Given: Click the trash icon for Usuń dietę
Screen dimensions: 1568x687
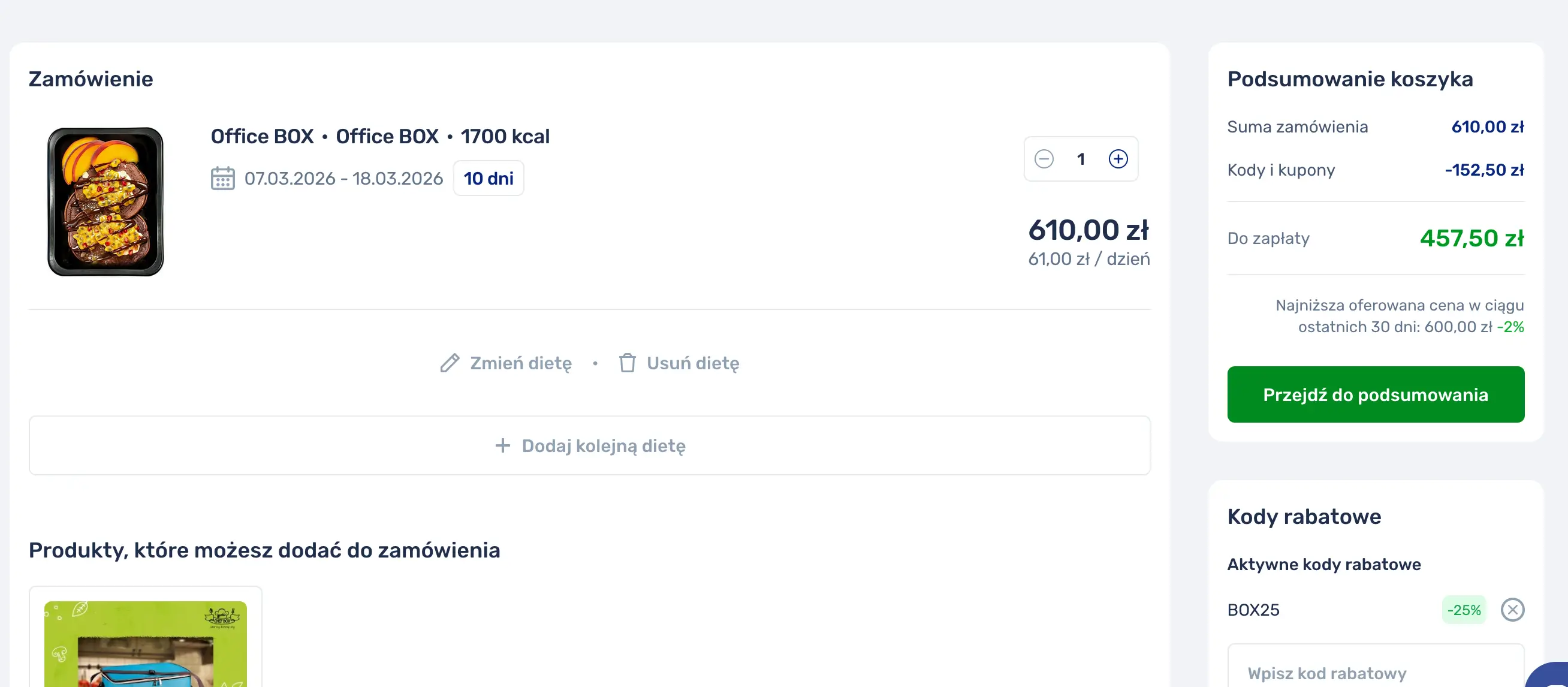Looking at the screenshot, I should 627,363.
